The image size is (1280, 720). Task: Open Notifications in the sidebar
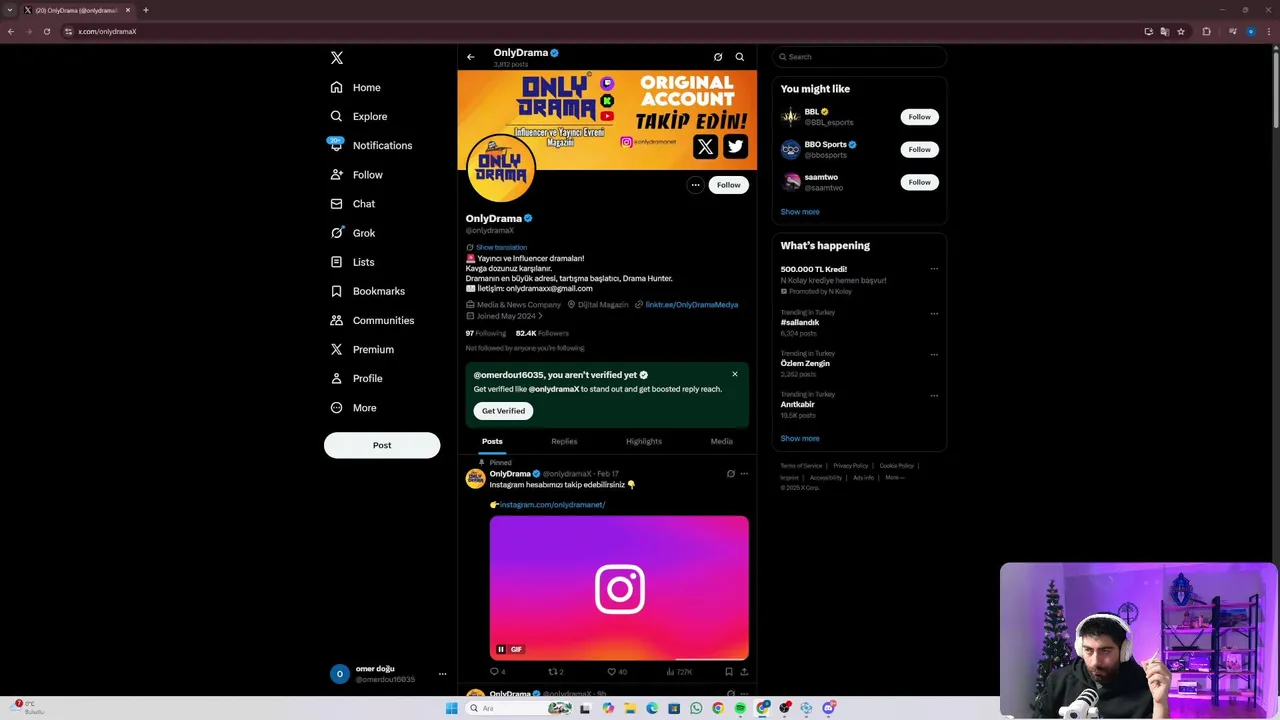371,145
